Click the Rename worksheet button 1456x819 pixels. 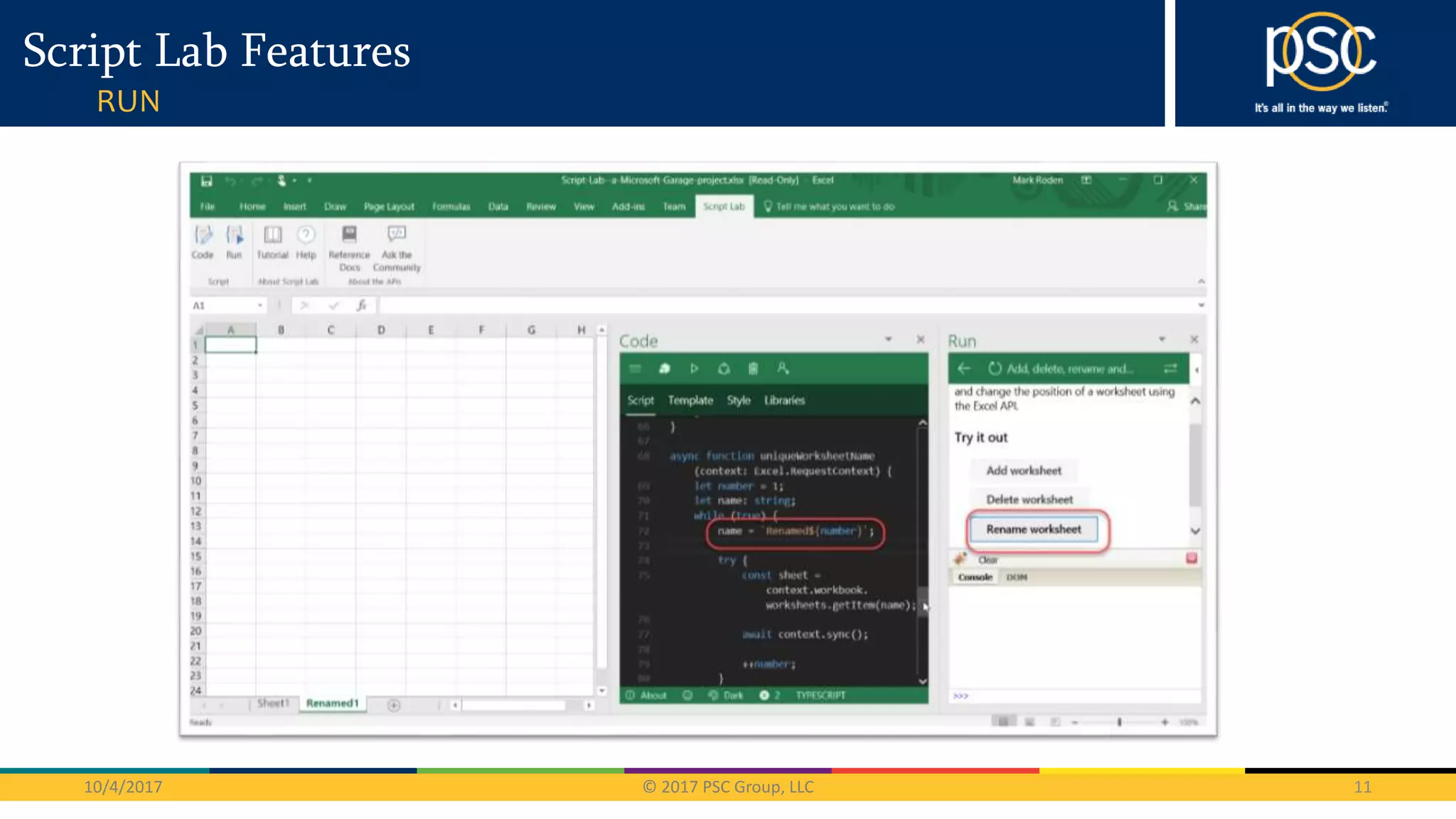[1033, 530]
